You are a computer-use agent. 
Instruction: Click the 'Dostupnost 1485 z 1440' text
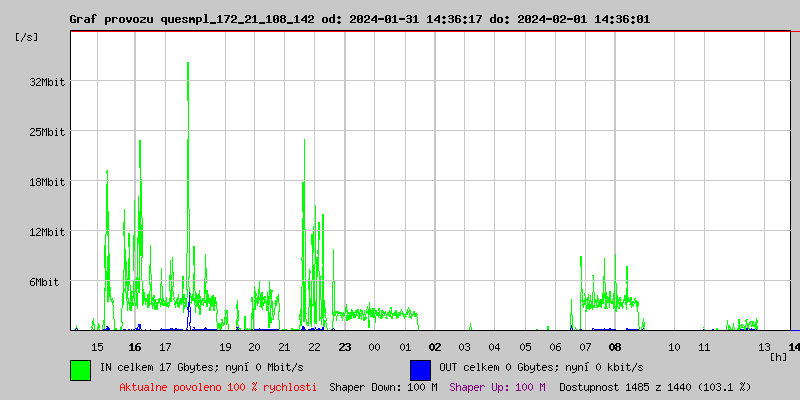pos(654,387)
